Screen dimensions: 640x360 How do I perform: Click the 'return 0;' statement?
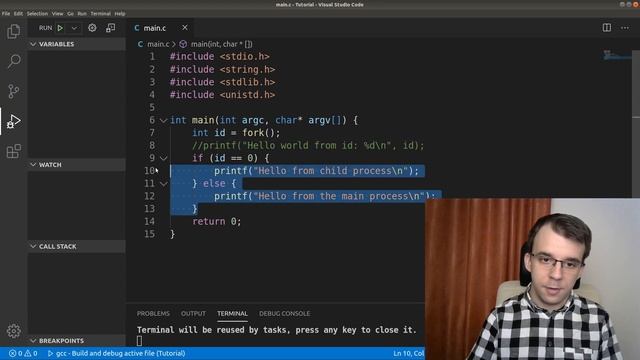(217, 222)
